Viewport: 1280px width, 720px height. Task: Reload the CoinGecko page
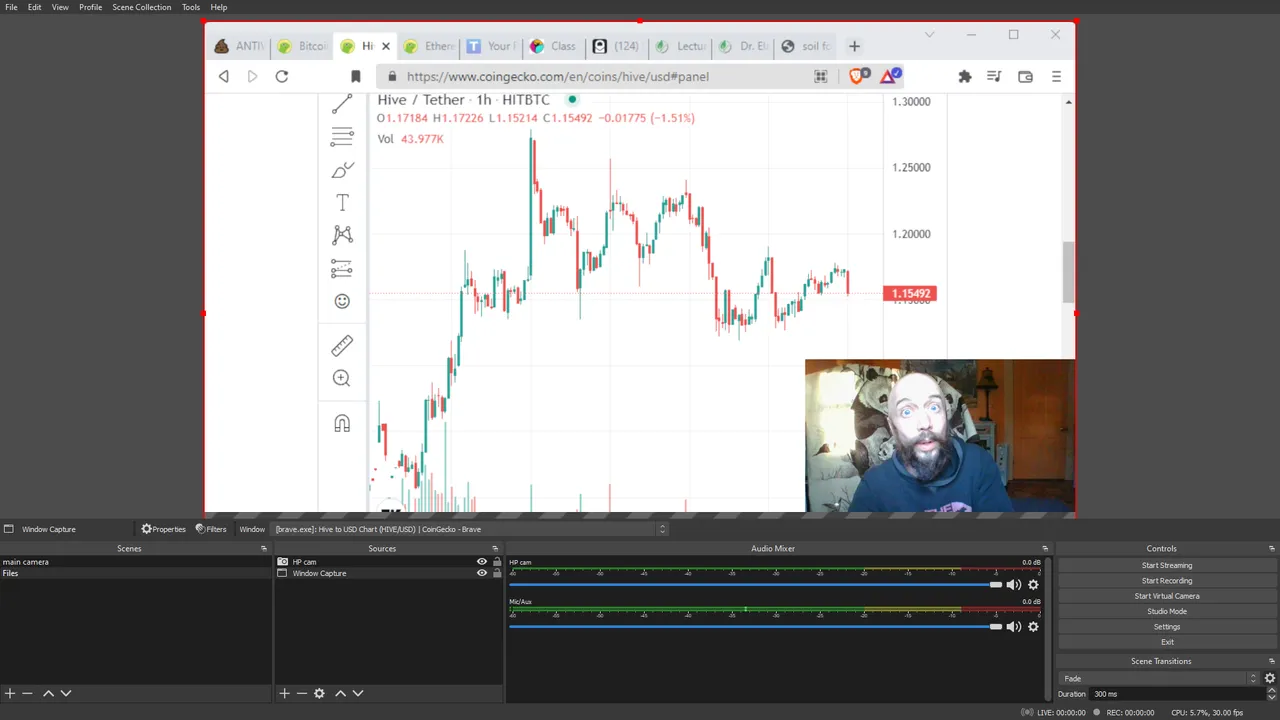(282, 76)
